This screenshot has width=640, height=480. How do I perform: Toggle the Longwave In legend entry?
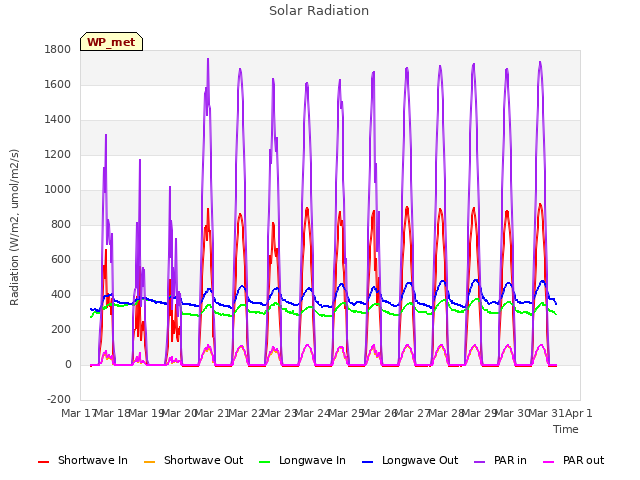[302, 460]
